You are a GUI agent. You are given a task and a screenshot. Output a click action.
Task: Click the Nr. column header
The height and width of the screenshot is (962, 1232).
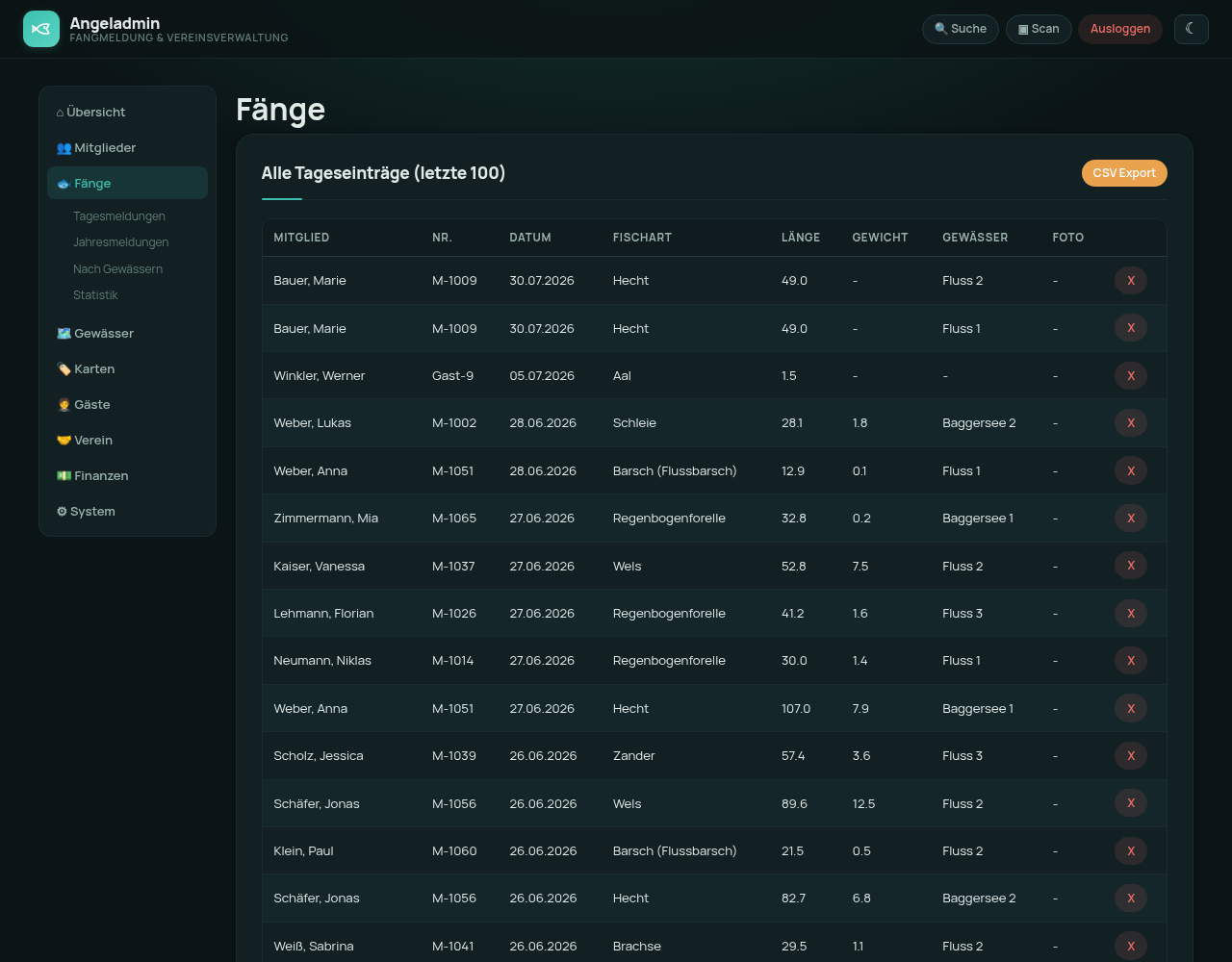click(442, 238)
